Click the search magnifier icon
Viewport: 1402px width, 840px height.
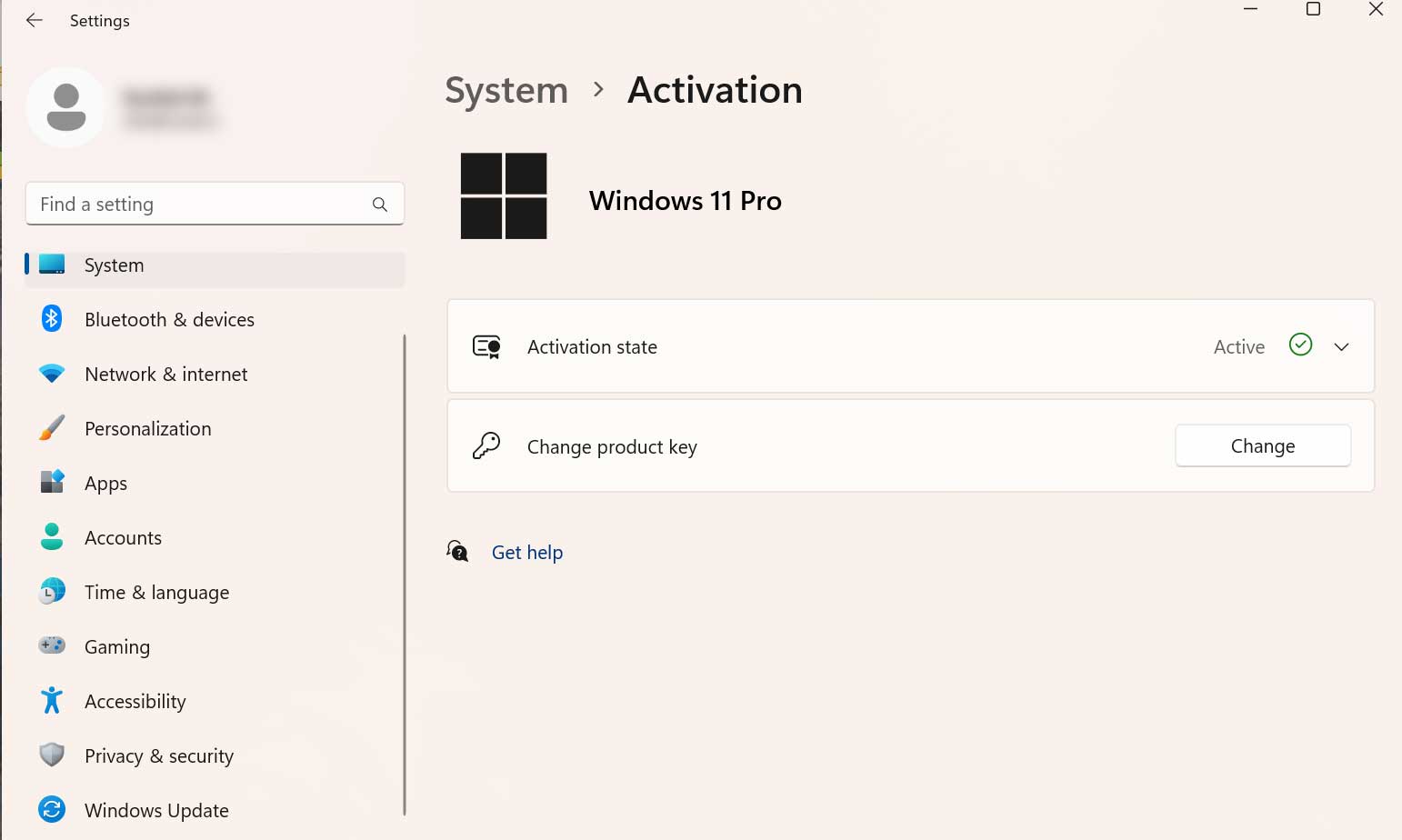coord(380,204)
